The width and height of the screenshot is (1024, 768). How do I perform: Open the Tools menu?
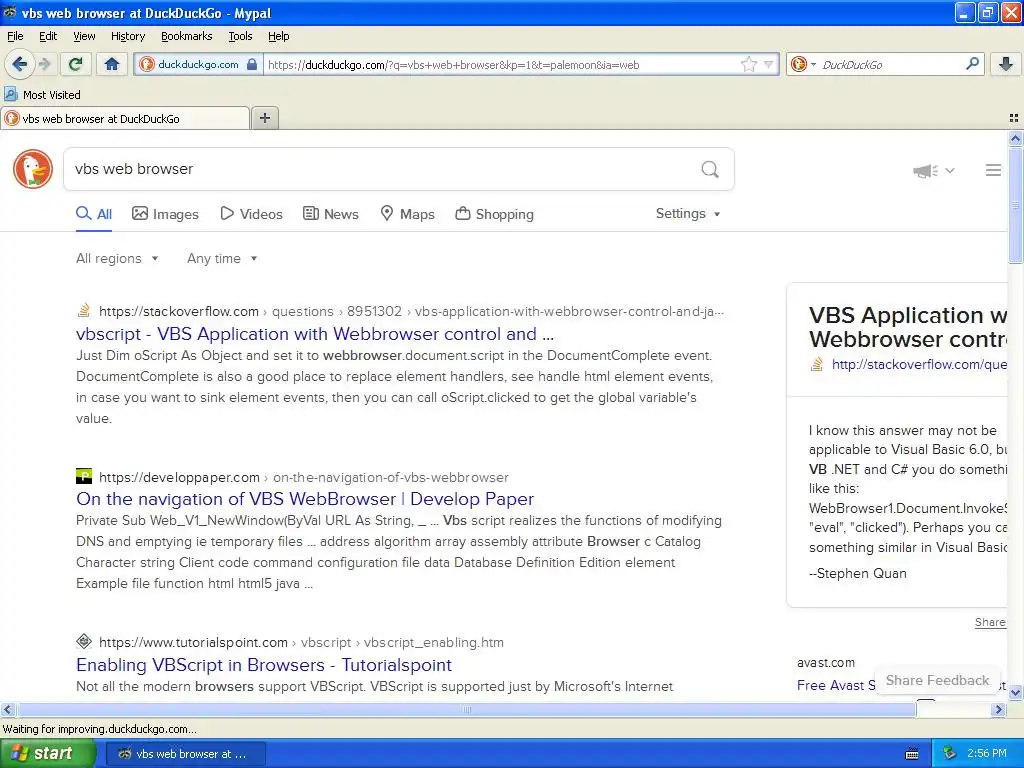240,36
